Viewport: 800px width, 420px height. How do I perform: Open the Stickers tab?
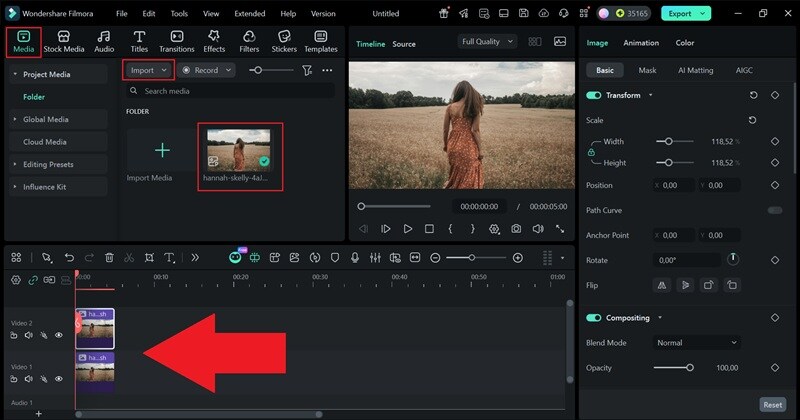[284, 41]
